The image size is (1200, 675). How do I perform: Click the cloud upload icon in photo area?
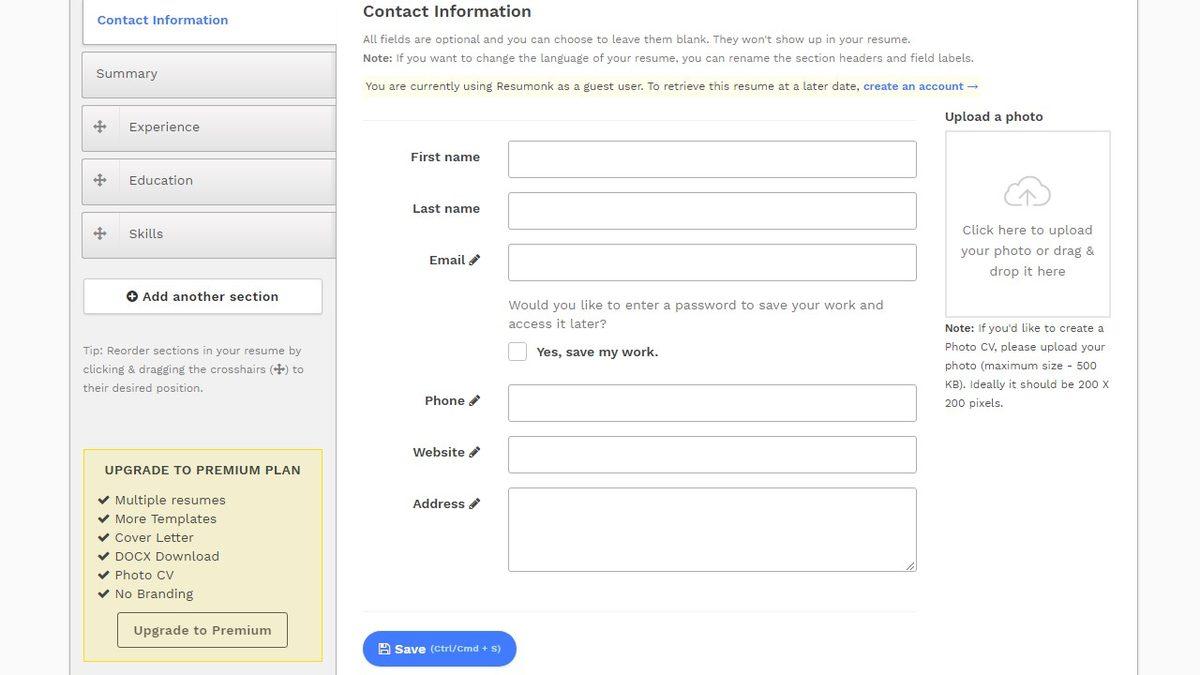click(1027, 190)
